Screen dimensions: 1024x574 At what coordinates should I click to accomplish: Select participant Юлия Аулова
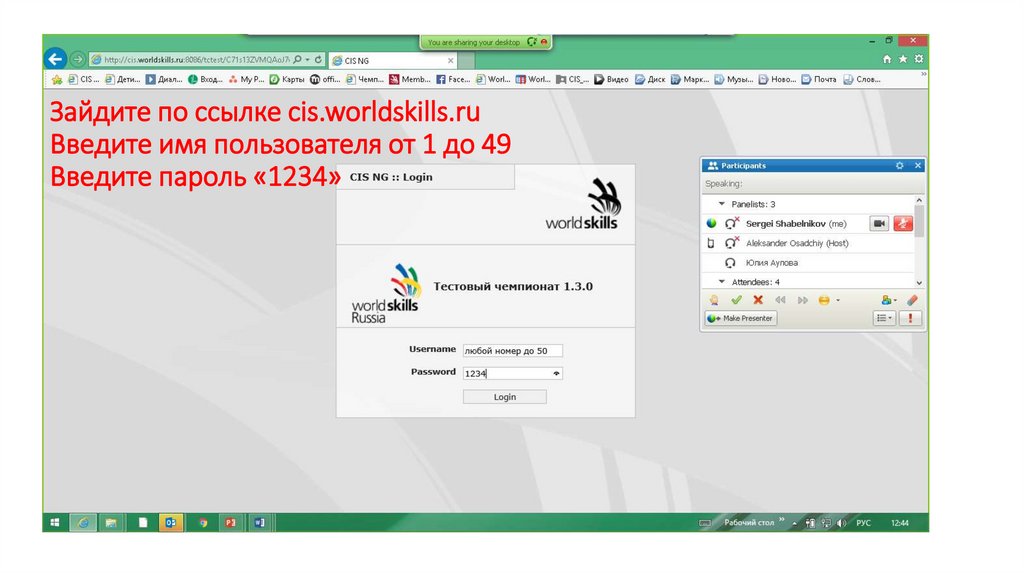(x=772, y=263)
